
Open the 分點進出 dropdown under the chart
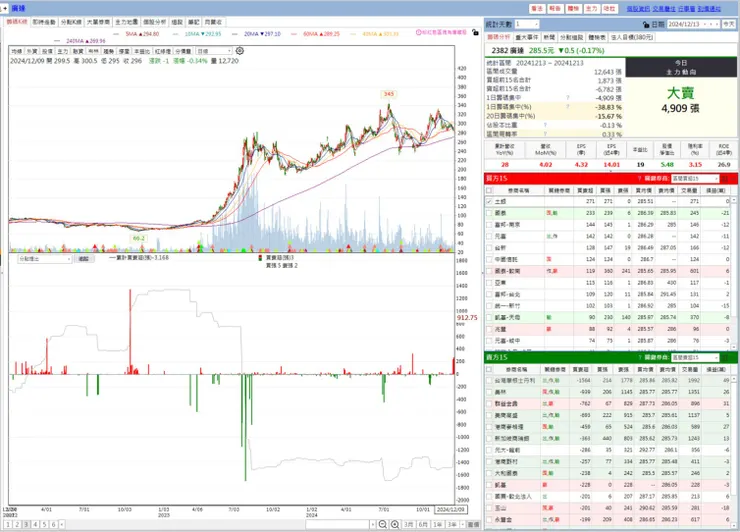pyautogui.click(x=44, y=259)
